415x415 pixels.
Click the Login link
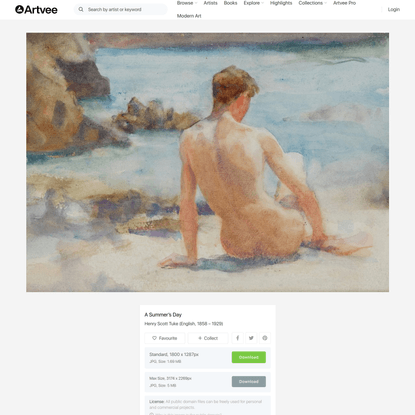[x=394, y=9]
